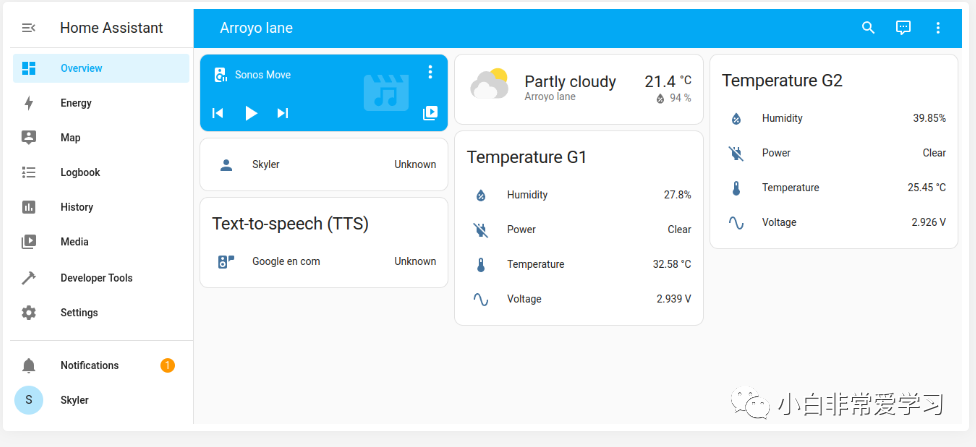Click the 39.85% humidity value
The width and height of the screenshot is (976, 447).
pyautogui.click(x=929, y=118)
